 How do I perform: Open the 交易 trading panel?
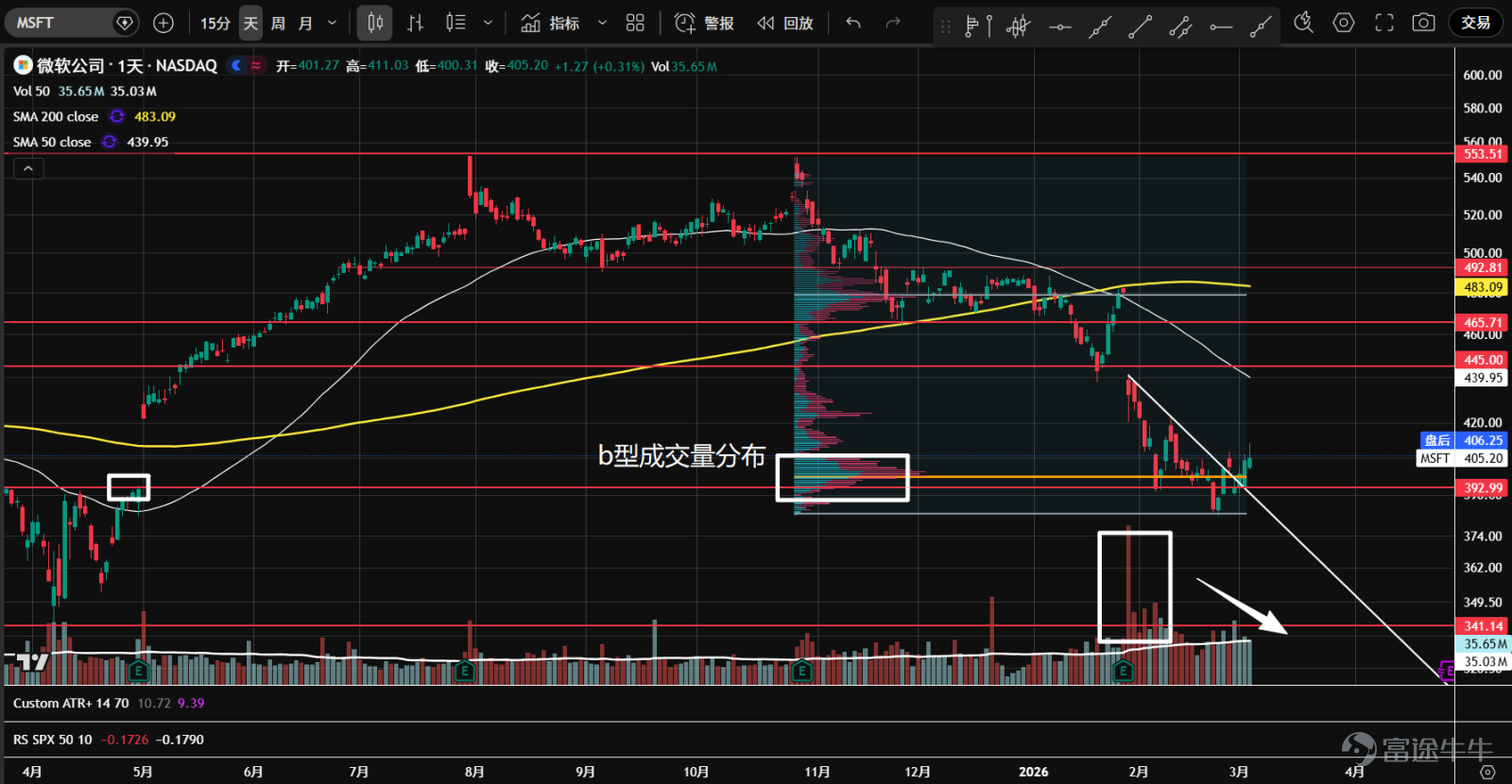click(x=1475, y=23)
